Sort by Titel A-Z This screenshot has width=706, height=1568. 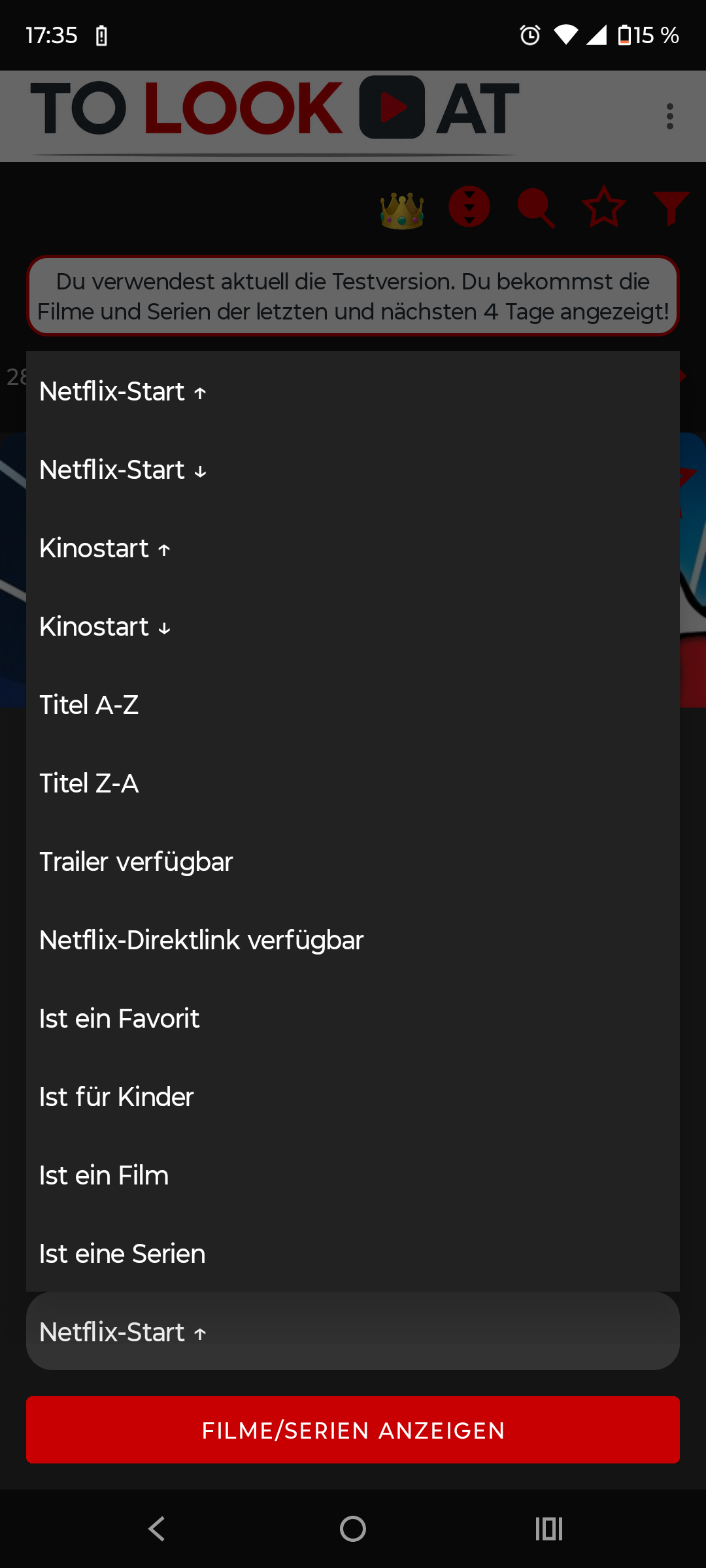(353, 705)
